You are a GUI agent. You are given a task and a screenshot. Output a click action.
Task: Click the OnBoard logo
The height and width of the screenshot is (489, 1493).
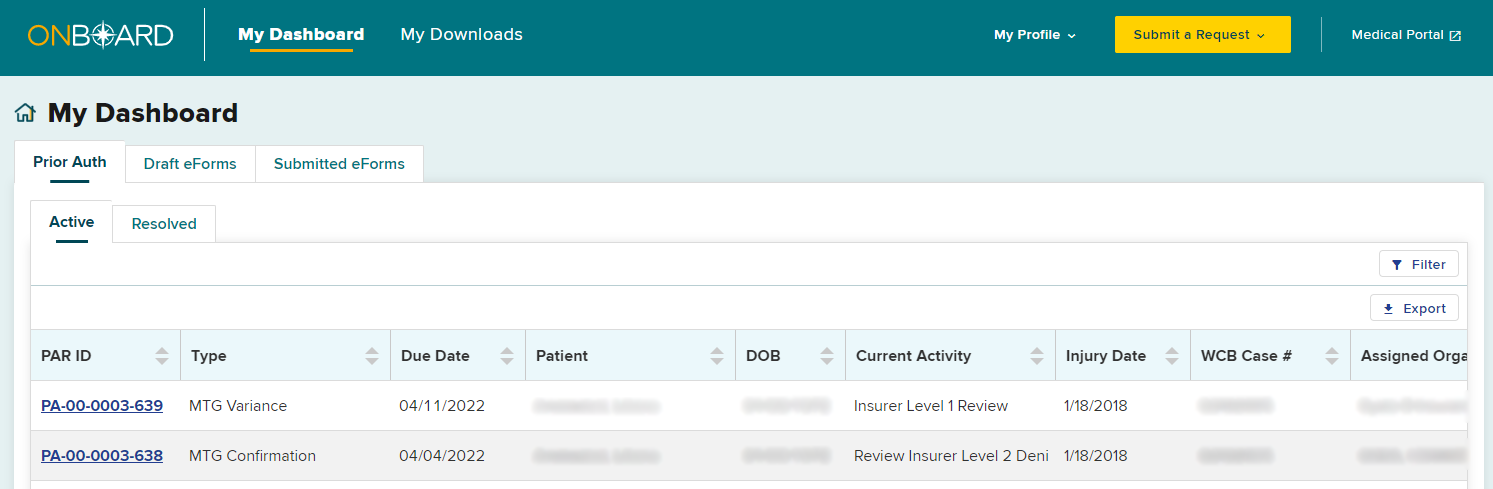pyautogui.click(x=100, y=35)
